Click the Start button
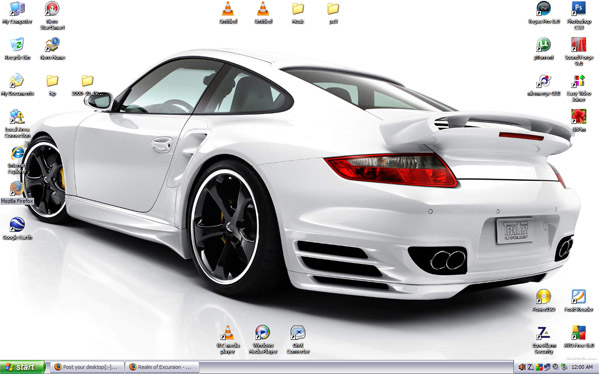 tap(22, 367)
